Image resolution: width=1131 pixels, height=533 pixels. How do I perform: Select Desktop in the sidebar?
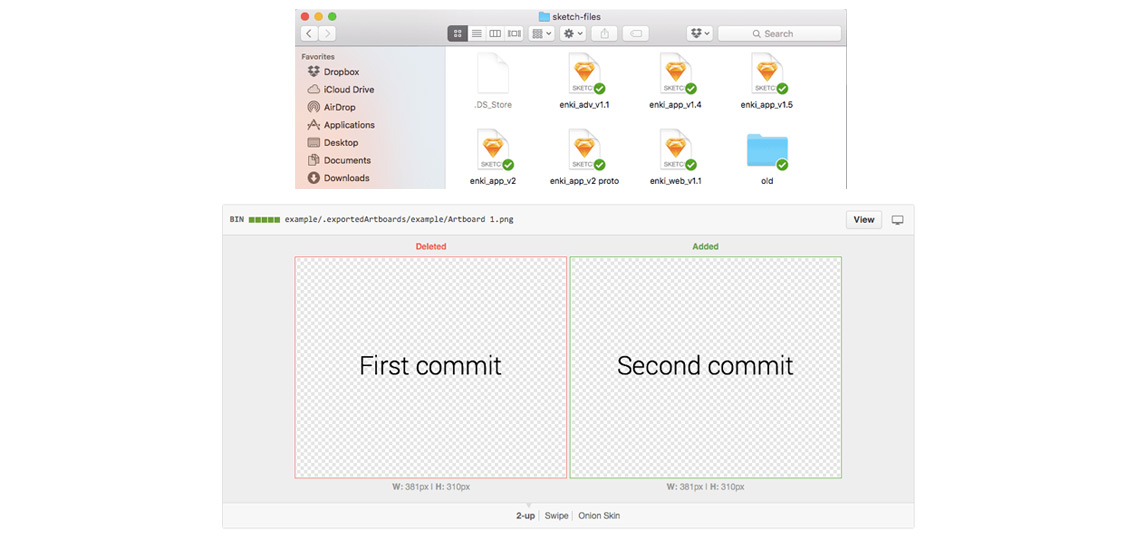(333, 143)
